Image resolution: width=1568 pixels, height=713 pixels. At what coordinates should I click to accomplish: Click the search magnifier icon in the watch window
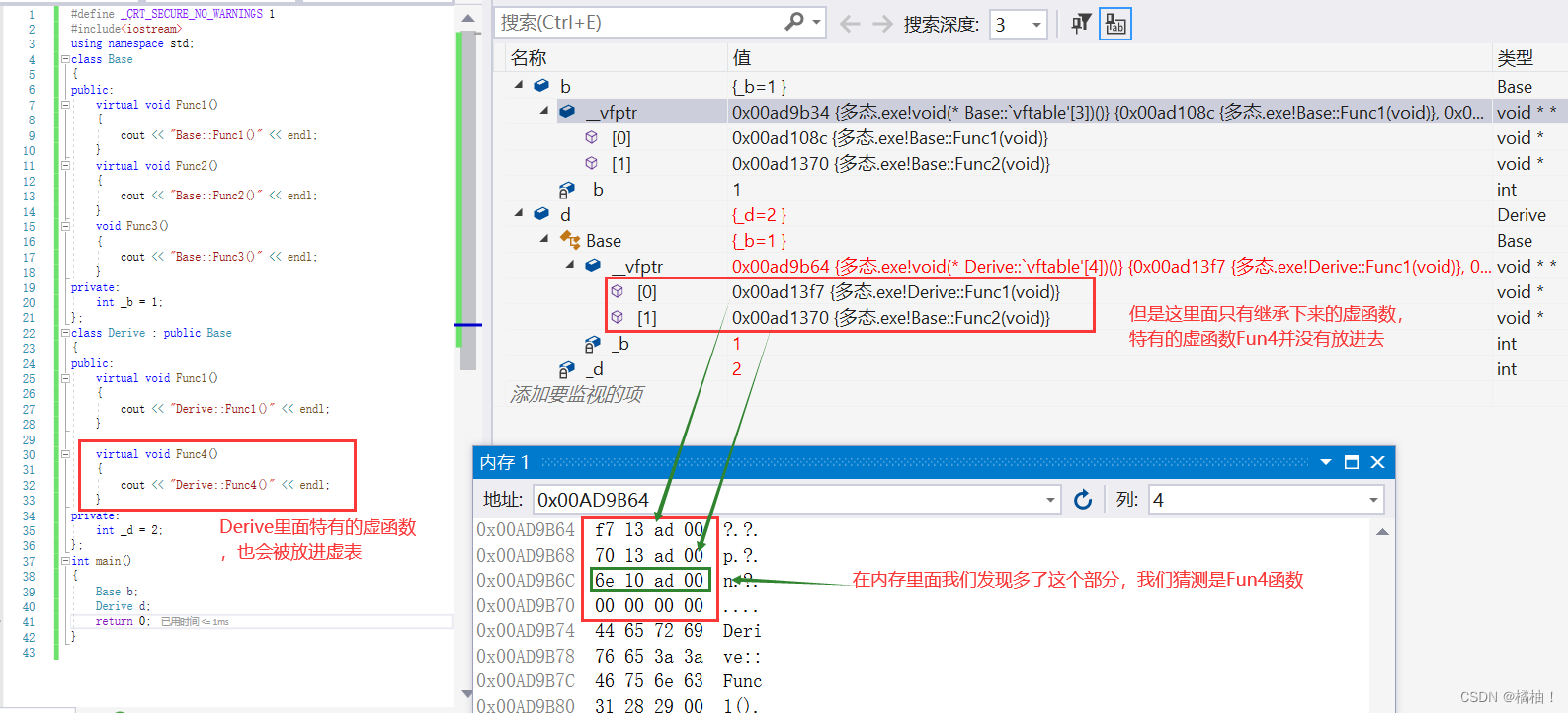click(793, 22)
